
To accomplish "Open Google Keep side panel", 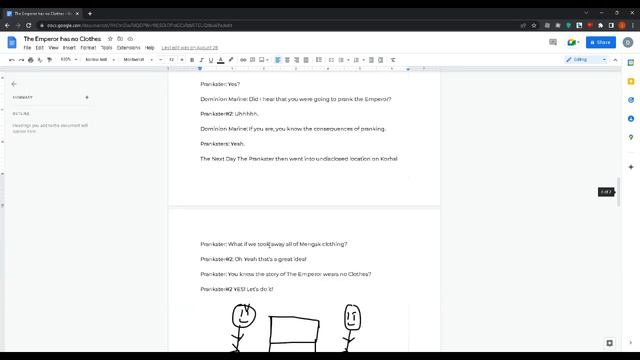I will (631, 81).
